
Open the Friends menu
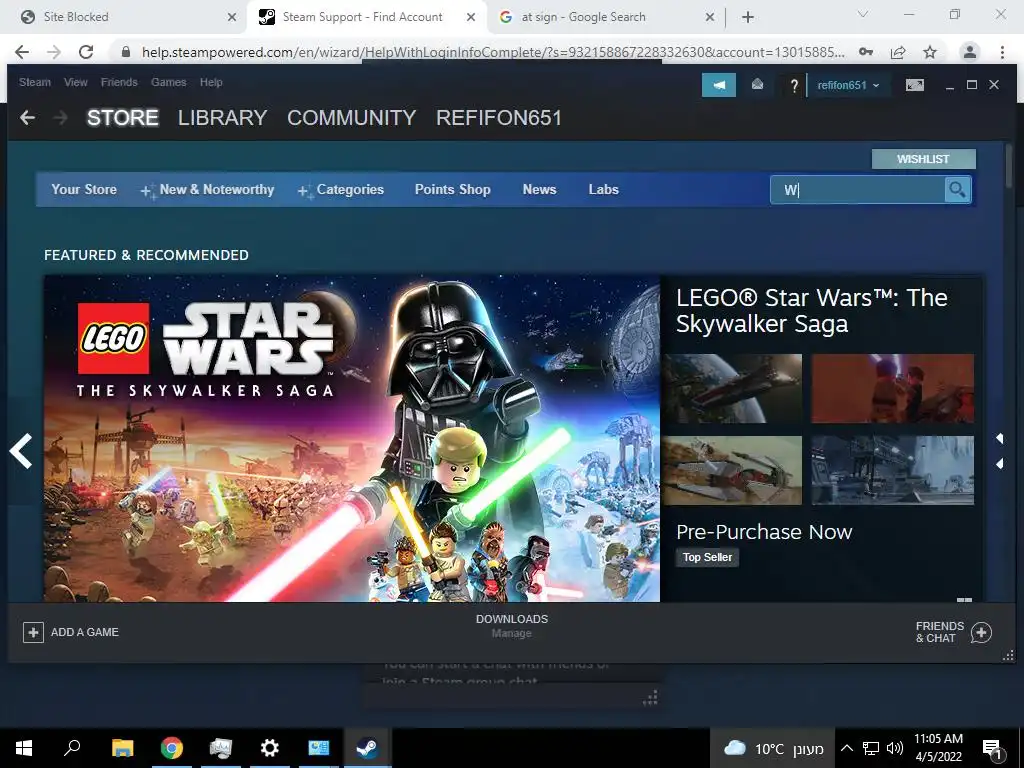(119, 82)
